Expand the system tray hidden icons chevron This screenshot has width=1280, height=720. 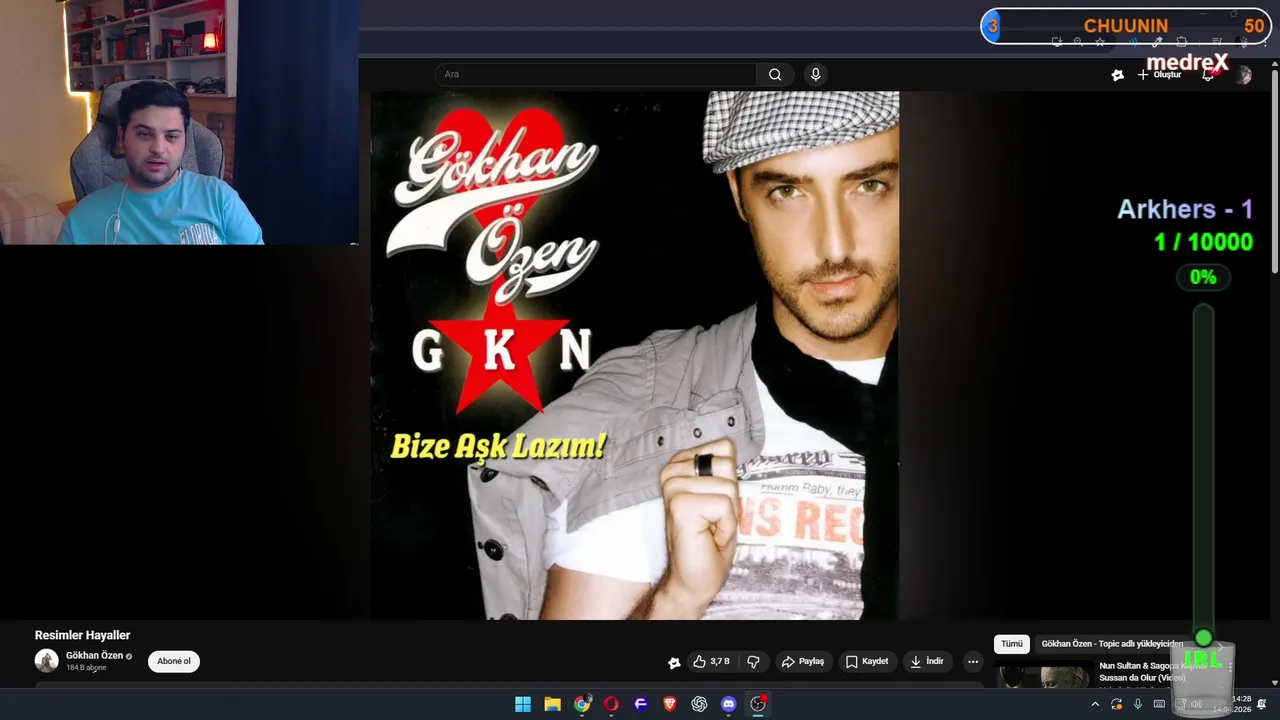(1095, 704)
